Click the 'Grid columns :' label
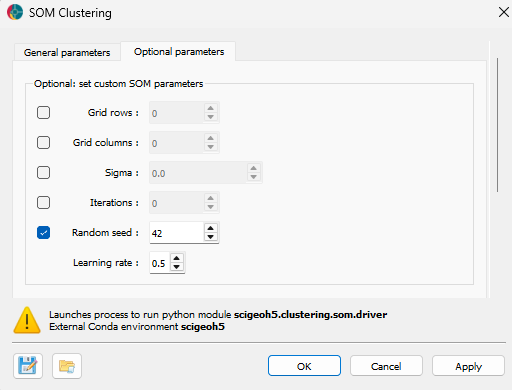 coord(106,143)
